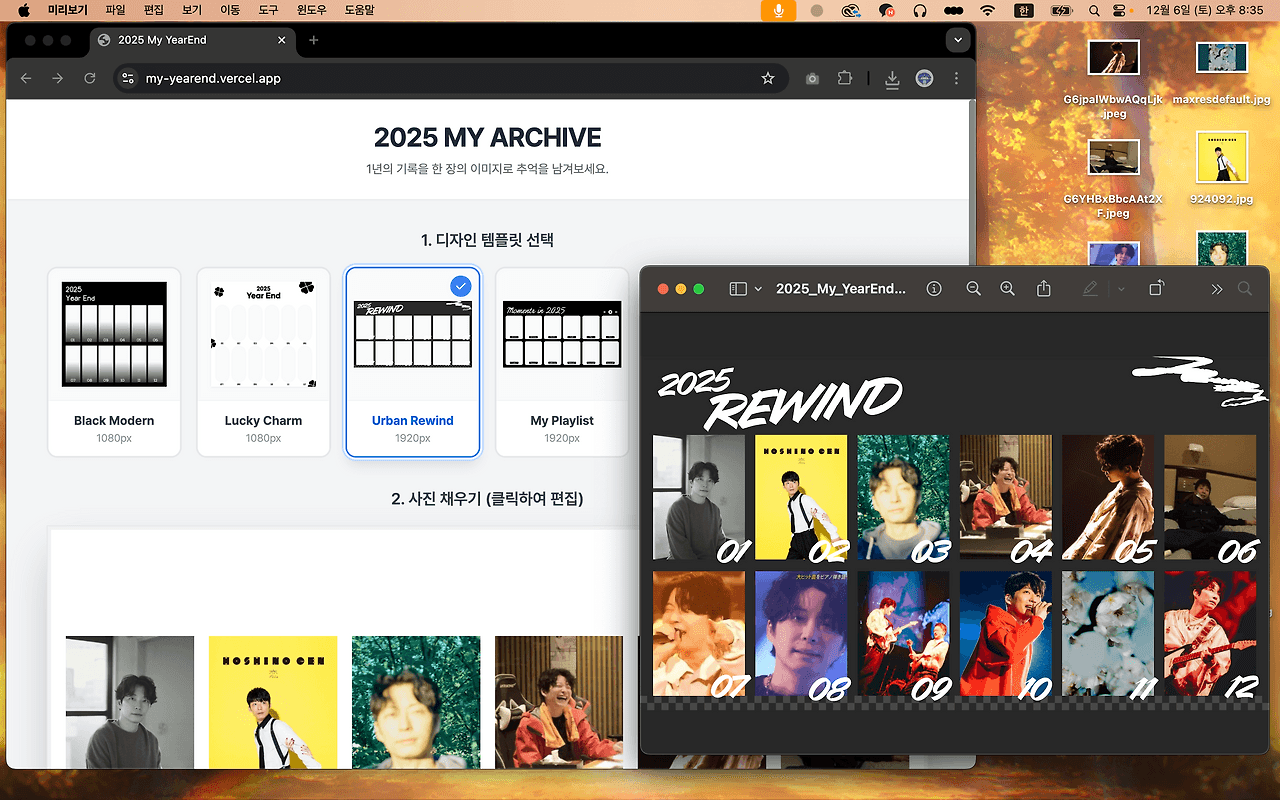Viewport: 1280px width, 800px height.
Task: Open the 도구 menu in the menu bar
Action: coord(268,10)
